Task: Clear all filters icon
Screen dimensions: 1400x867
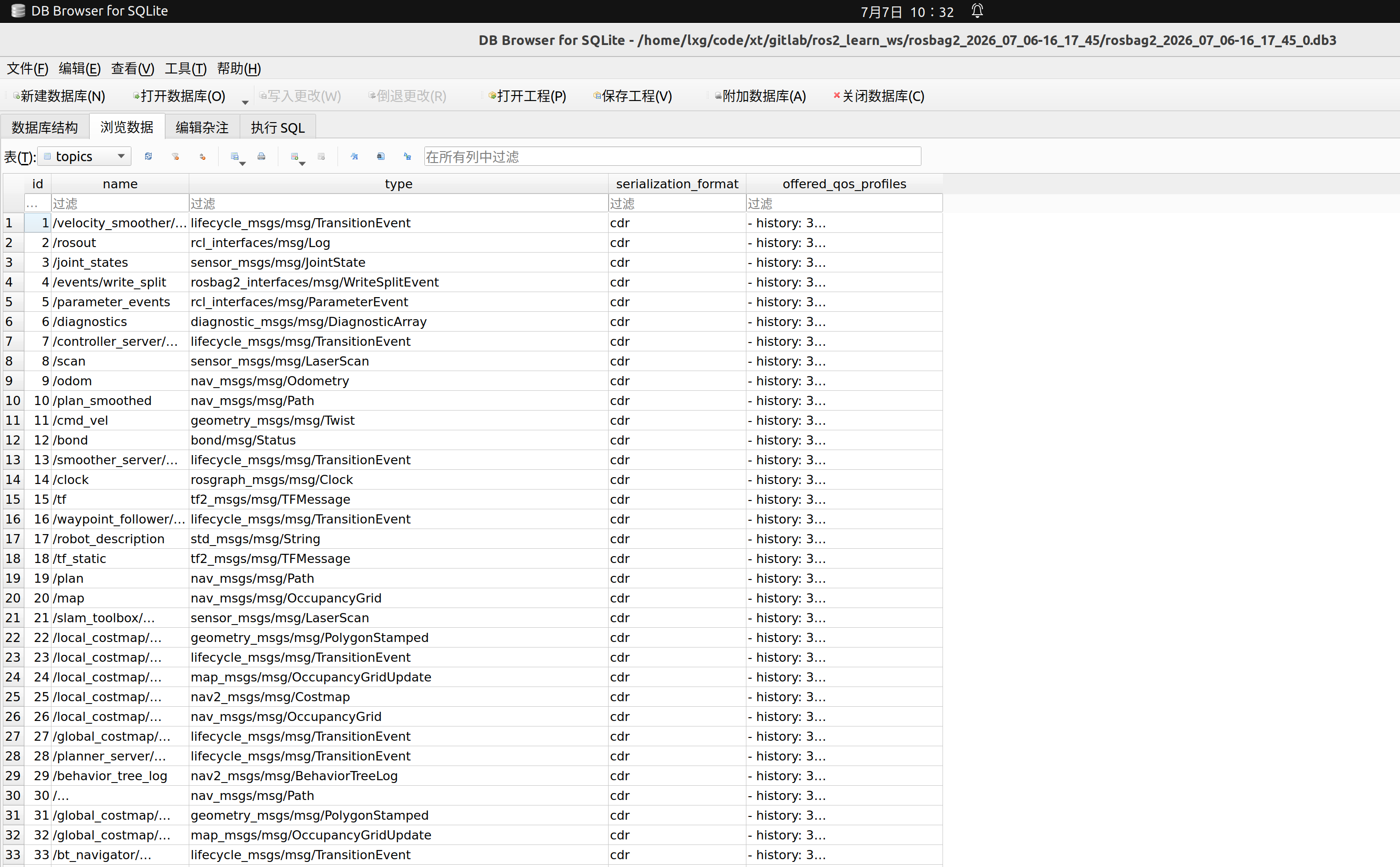Action: 175,157
